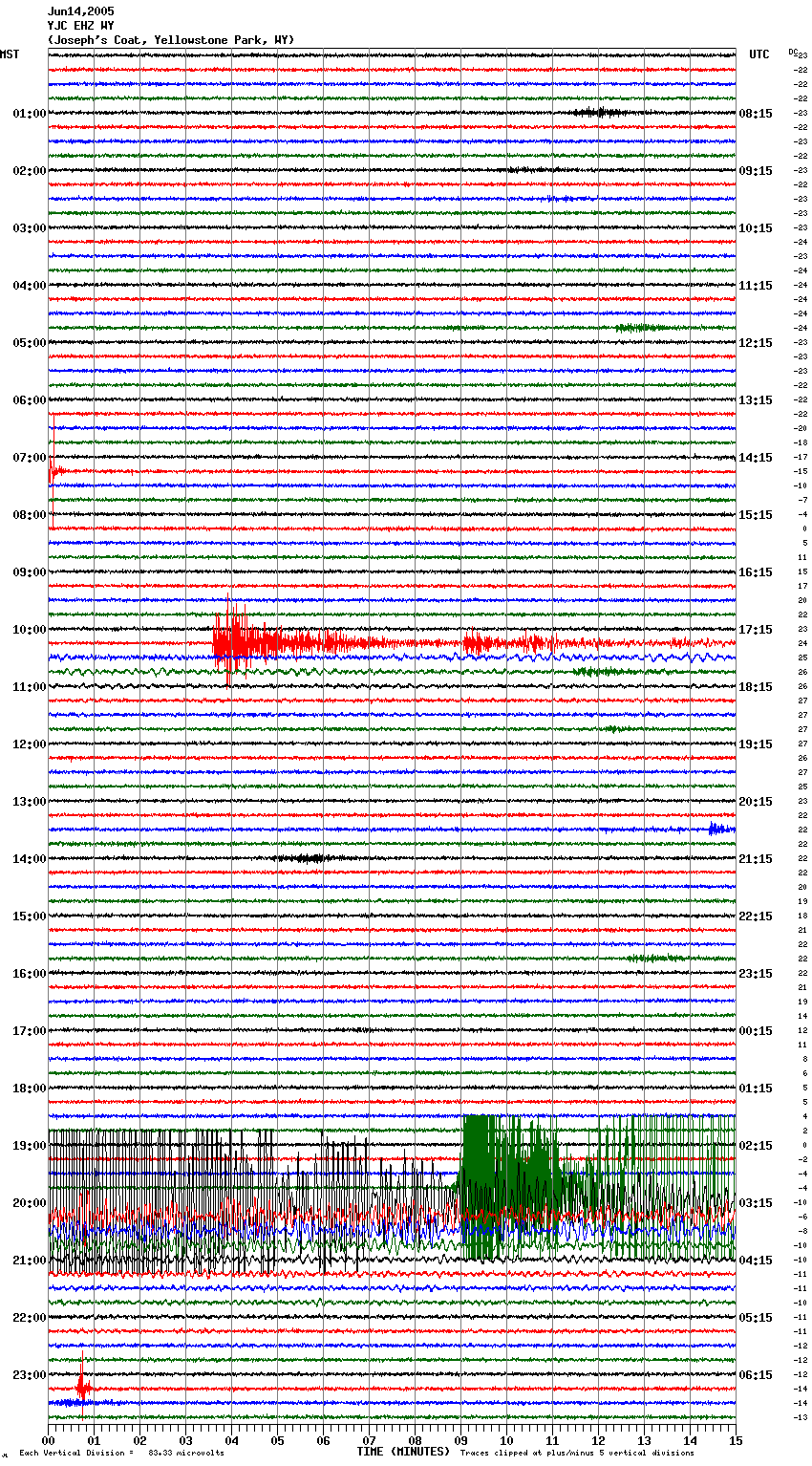The width and height of the screenshot is (812, 1466).
Task: Select the 05:00 MST time label
Action: pyautogui.click(x=30, y=343)
